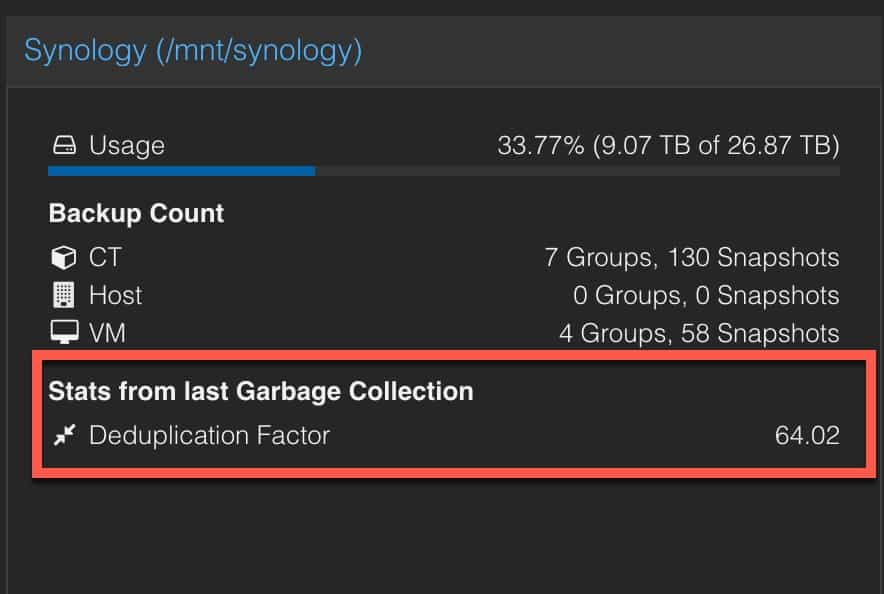Click the Host building icon
Viewport: 884px width, 594px height.
click(x=64, y=295)
